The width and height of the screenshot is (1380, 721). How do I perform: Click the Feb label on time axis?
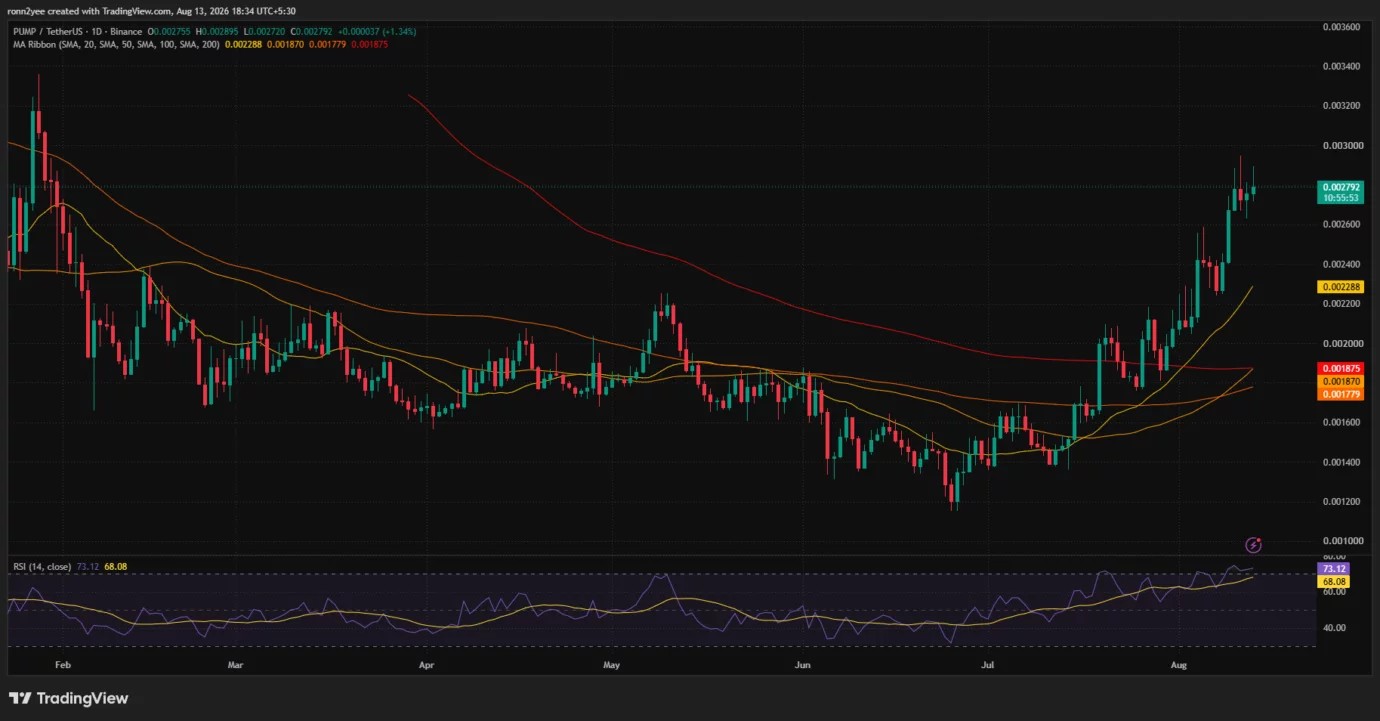64,664
